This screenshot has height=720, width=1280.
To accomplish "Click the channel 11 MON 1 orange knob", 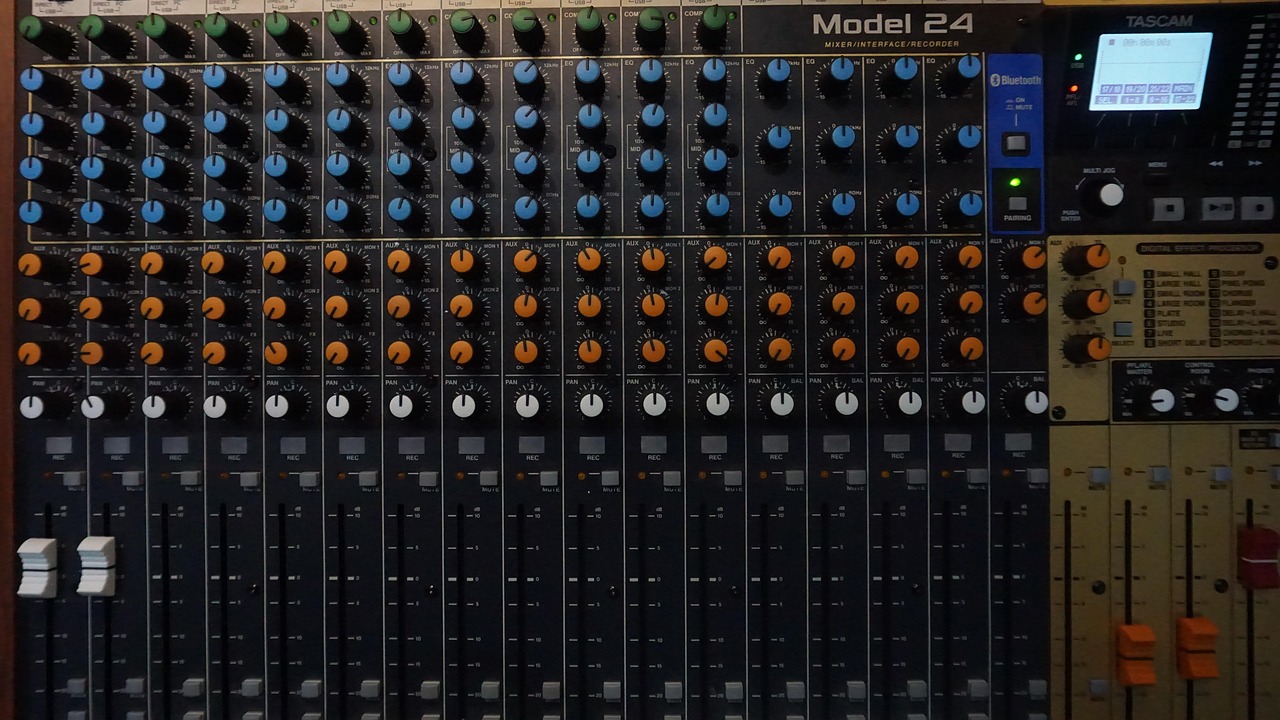I will (x=653, y=260).
